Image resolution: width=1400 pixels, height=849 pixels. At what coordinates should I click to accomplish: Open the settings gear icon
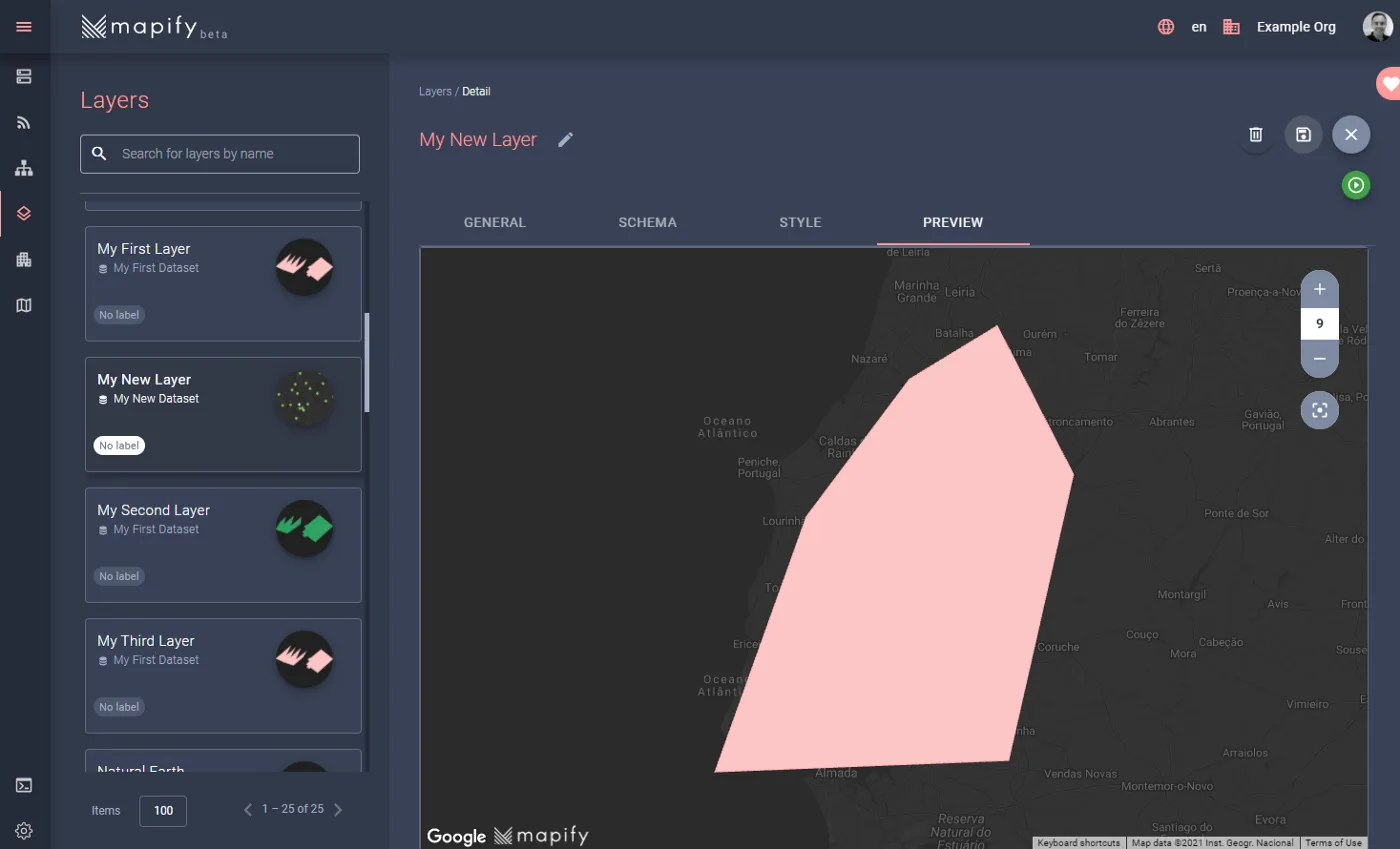24,830
